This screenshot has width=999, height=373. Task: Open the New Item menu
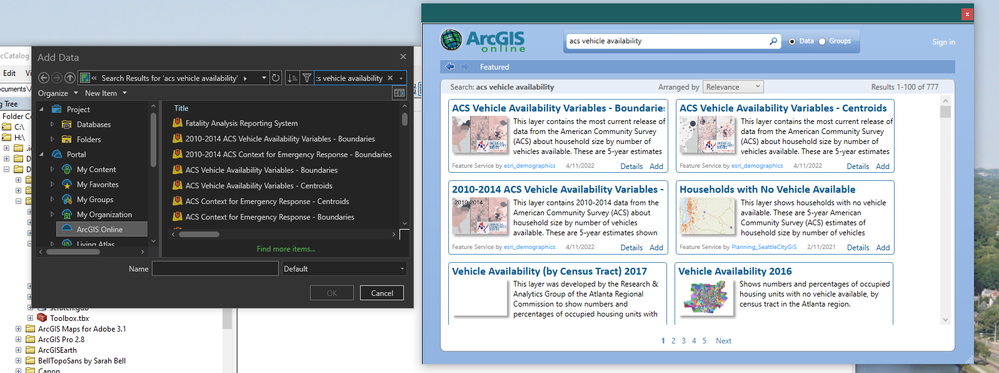tap(106, 93)
